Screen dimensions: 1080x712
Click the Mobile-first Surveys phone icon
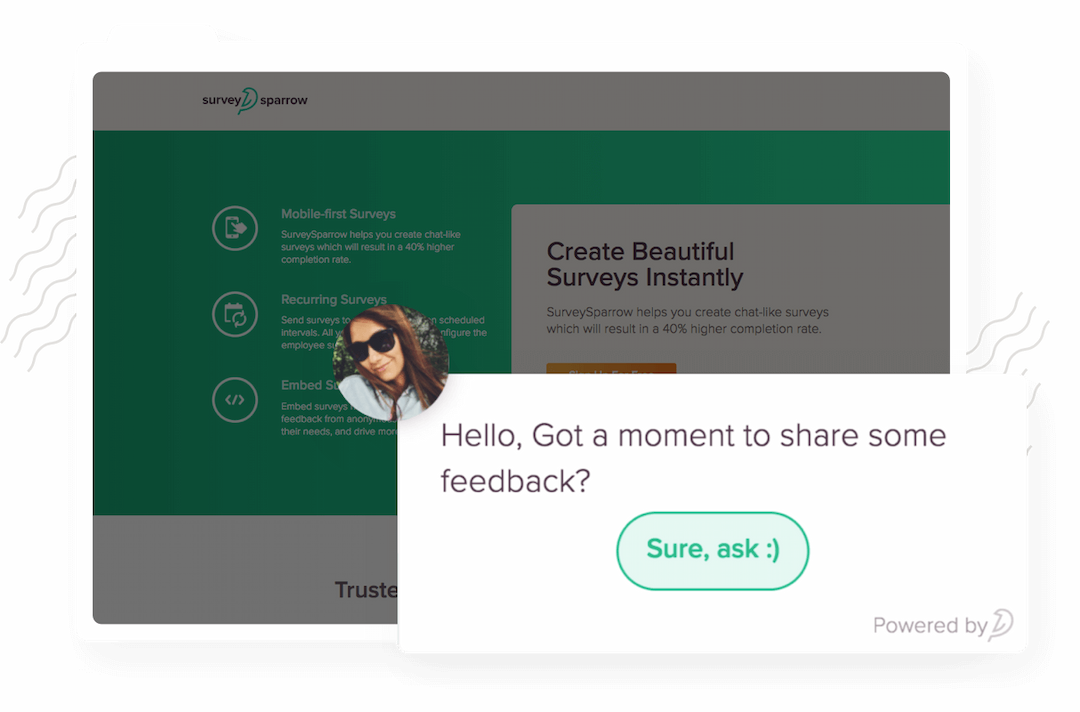(x=236, y=228)
